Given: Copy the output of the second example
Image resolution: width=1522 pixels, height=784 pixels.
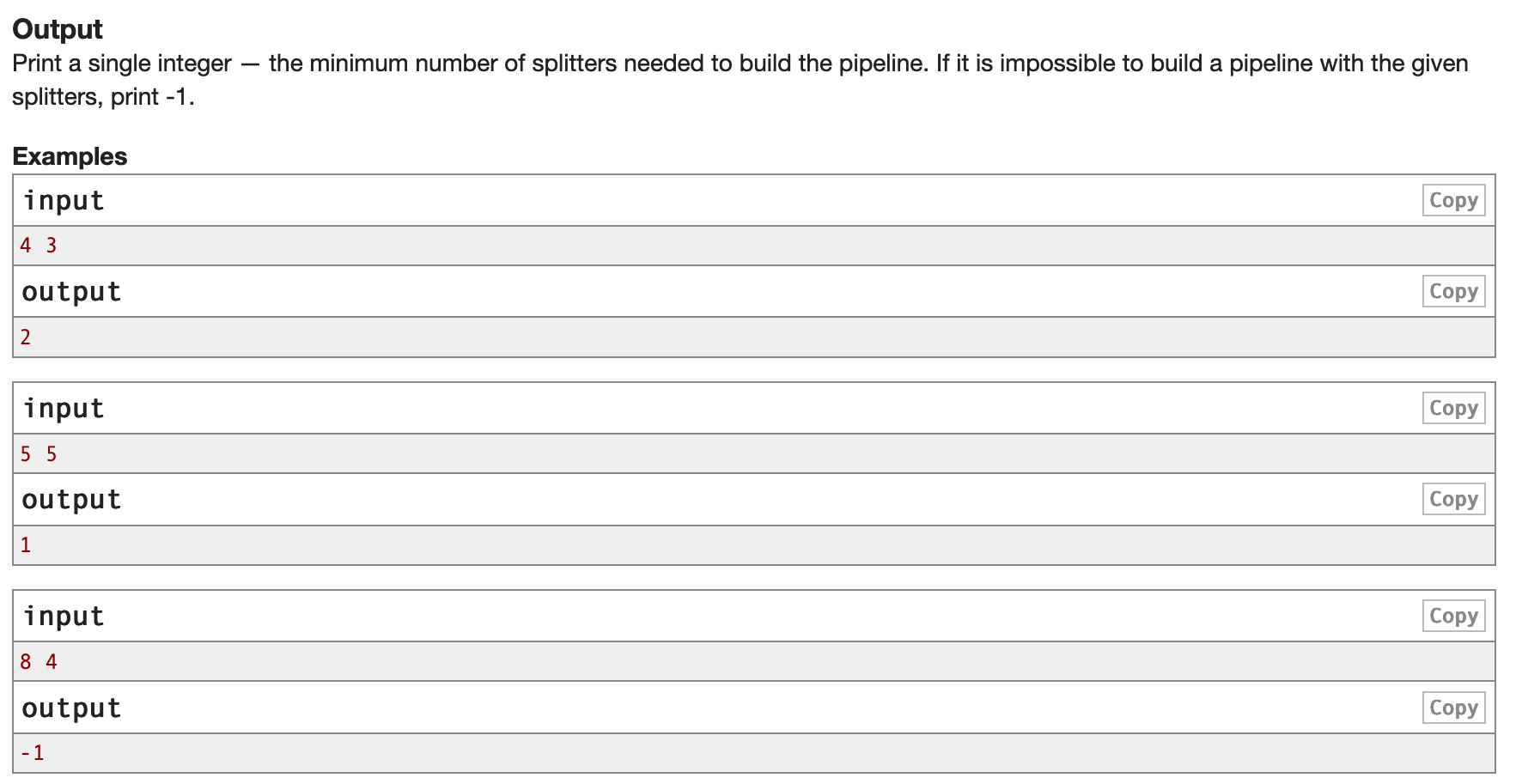Looking at the screenshot, I should pos(1453,498).
